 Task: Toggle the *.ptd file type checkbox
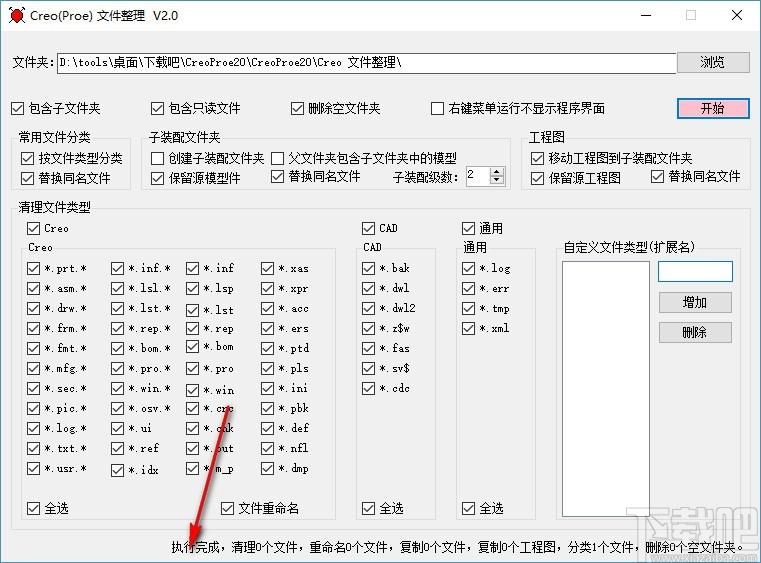267,348
